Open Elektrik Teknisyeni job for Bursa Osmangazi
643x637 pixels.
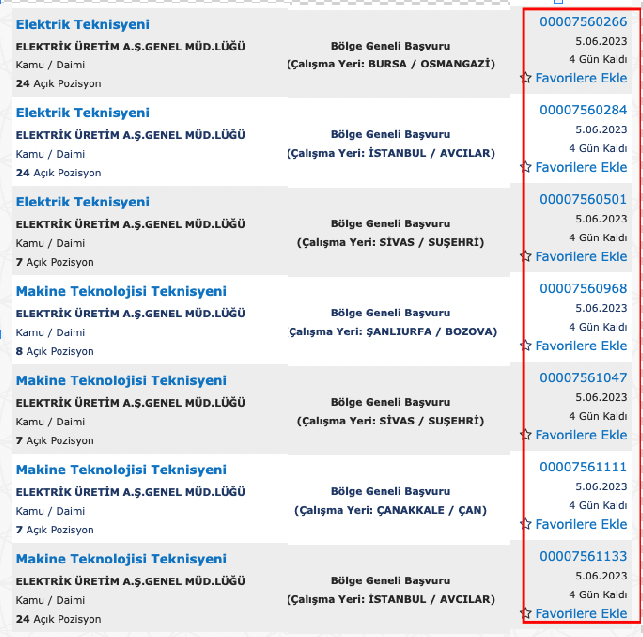click(x=83, y=24)
